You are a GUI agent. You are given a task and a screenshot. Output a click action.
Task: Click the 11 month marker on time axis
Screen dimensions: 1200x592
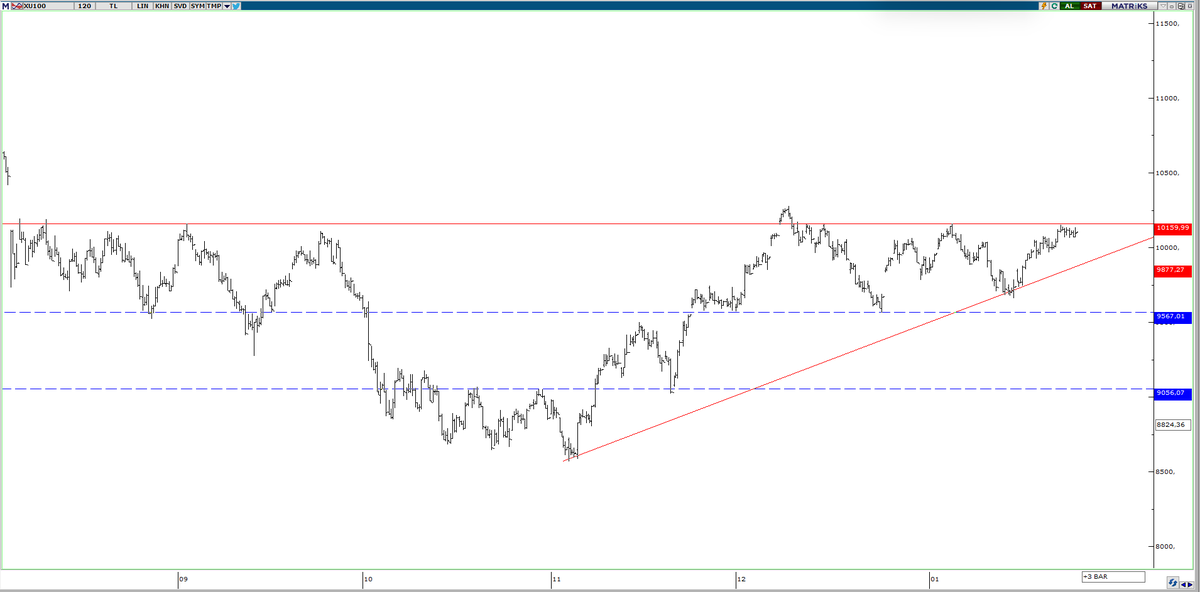pyautogui.click(x=556, y=579)
